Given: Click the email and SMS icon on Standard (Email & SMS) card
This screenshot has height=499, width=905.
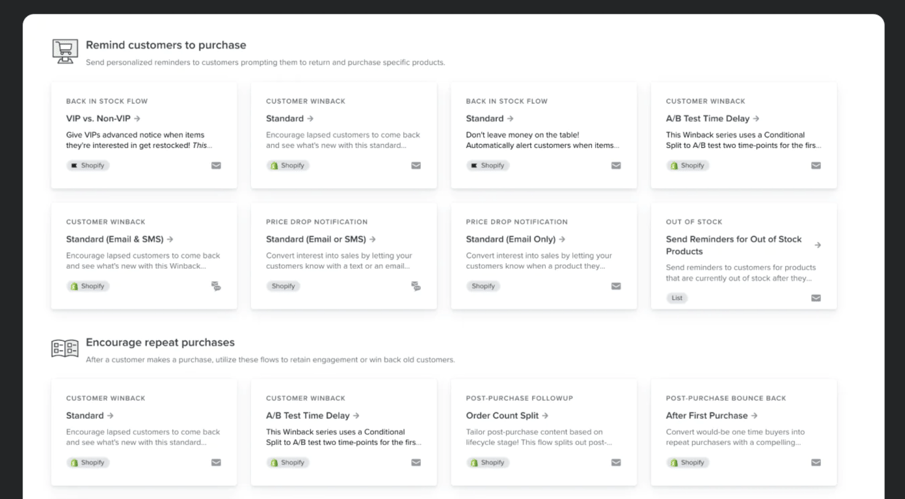Looking at the screenshot, I should point(216,286).
